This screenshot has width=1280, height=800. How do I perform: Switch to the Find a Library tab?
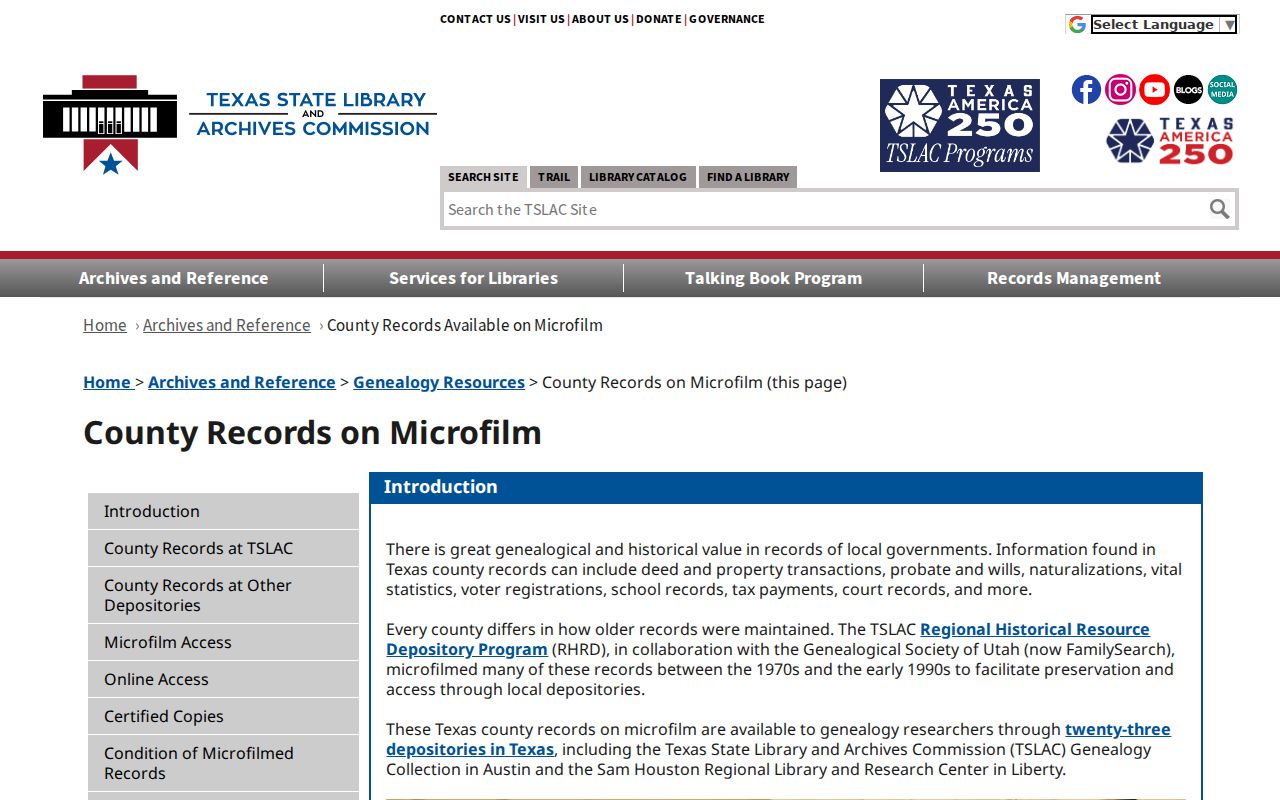point(748,177)
